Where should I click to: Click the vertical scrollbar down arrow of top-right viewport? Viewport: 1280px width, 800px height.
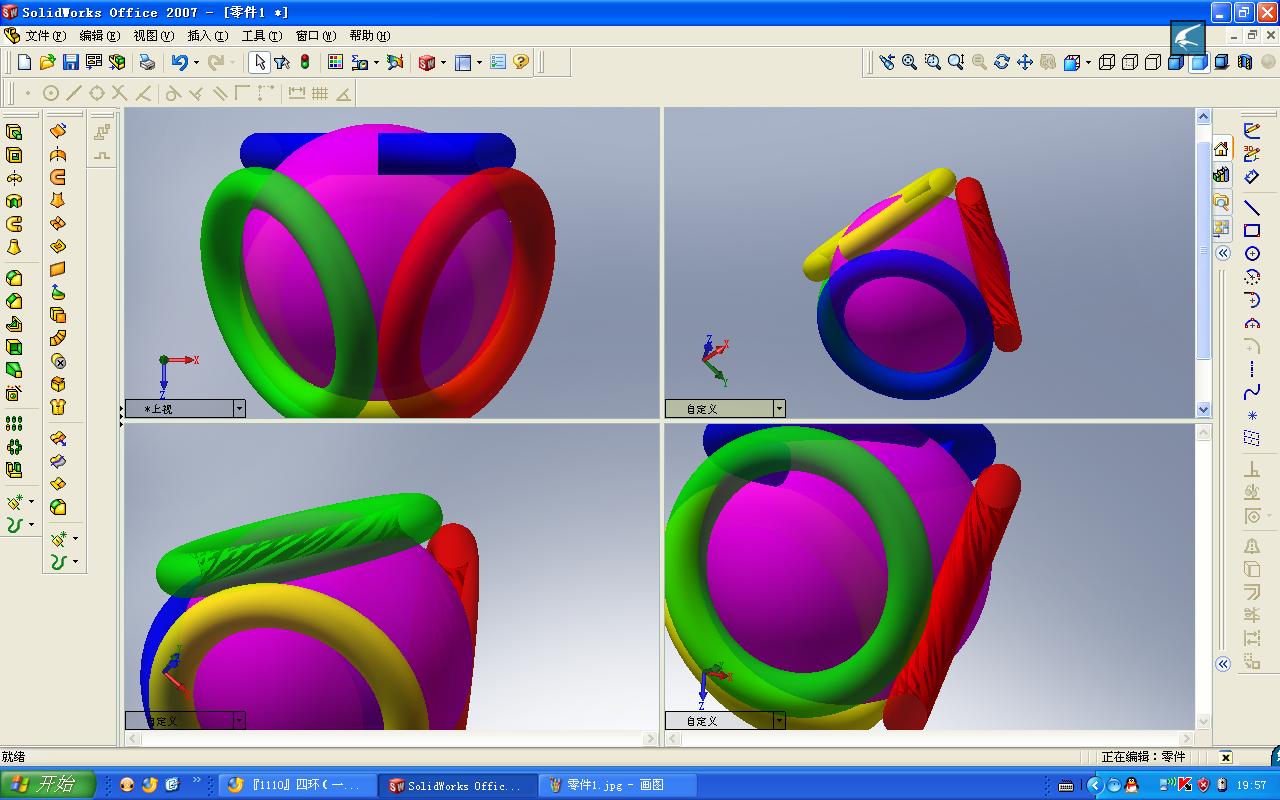(x=1203, y=409)
